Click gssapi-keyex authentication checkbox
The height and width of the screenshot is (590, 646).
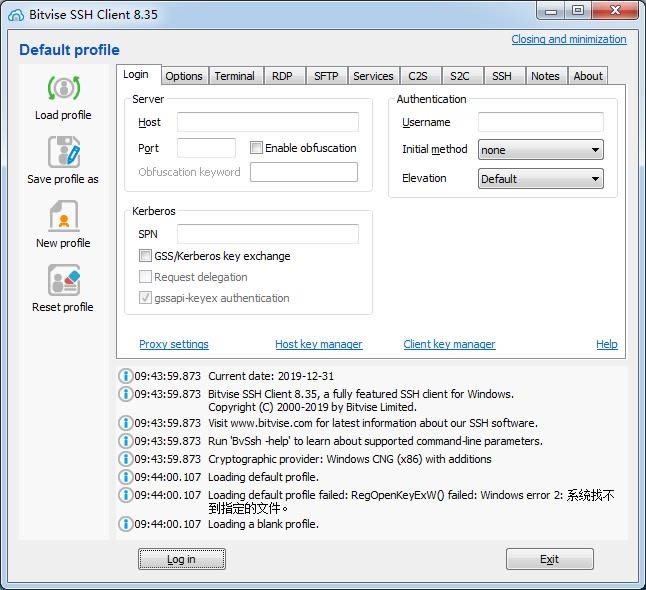click(145, 297)
